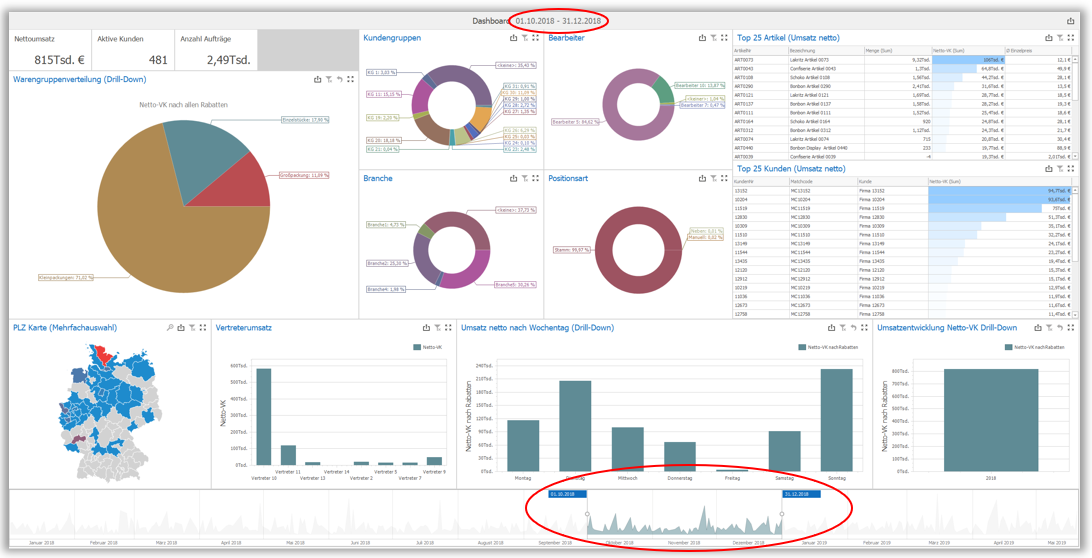
Task: Select the Samstag bar in weekday chart
Action: click(x=784, y=451)
